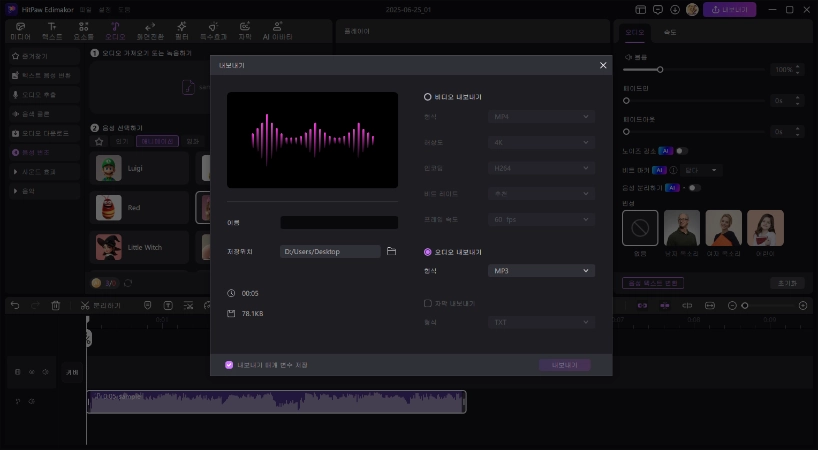Open the beat detection dropdown in audio panel
Image resolution: width=818 pixels, height=450 pixels.
tap(701, 170)
